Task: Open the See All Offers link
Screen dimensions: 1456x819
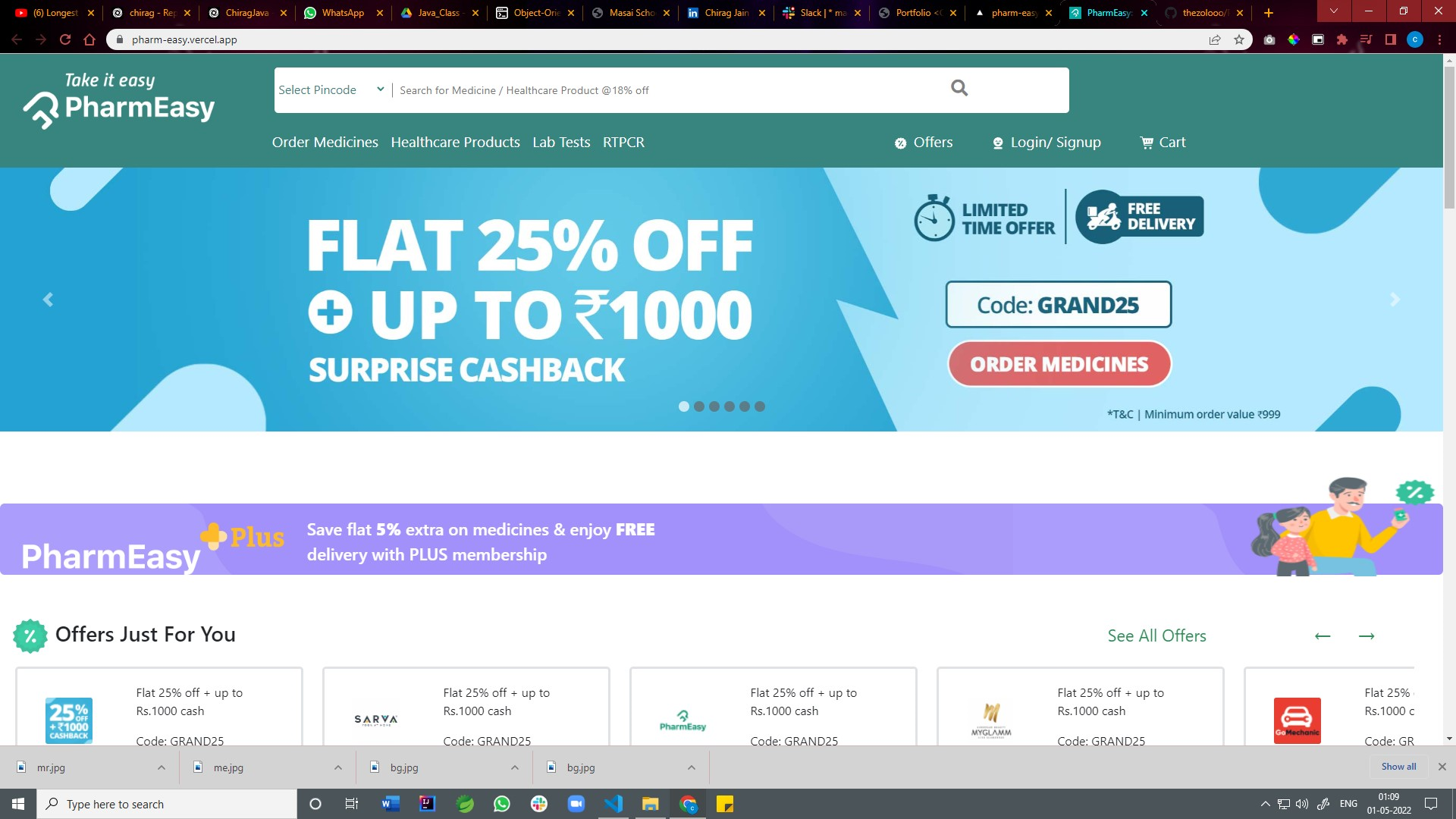Action: pyautogui.click(x=1156, y=636)
